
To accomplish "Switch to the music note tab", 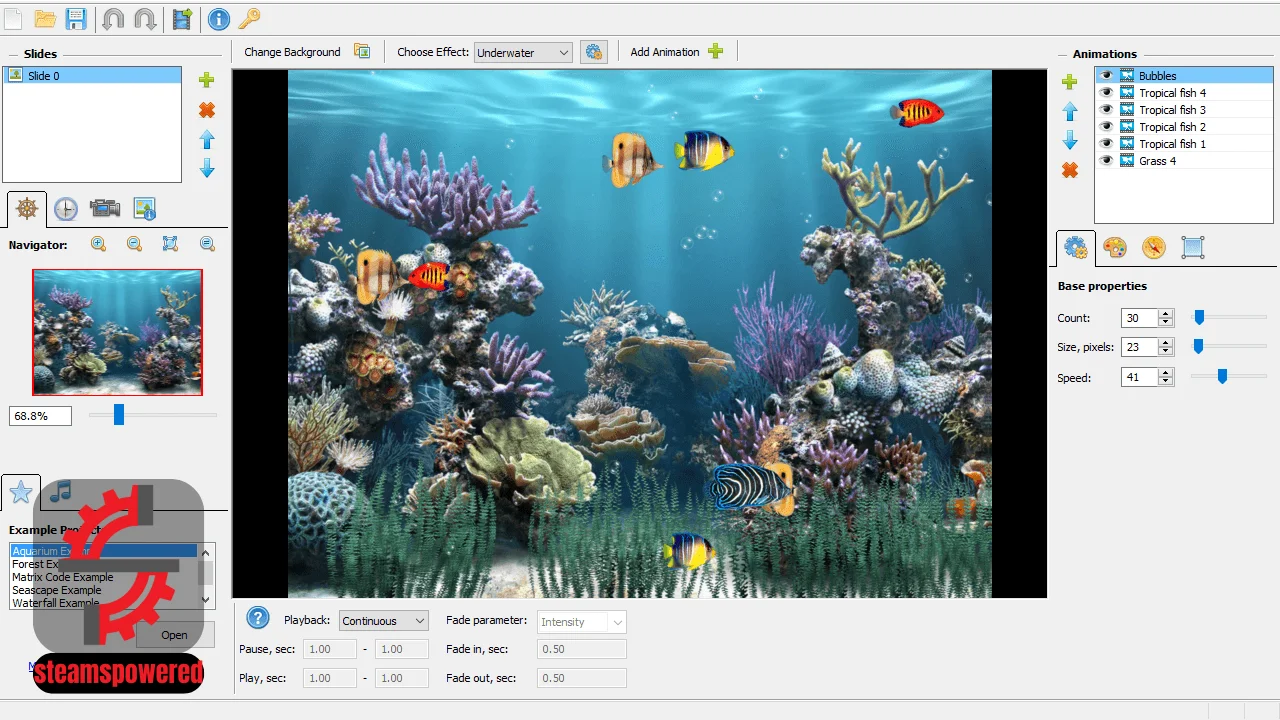I will click(61, 491).
